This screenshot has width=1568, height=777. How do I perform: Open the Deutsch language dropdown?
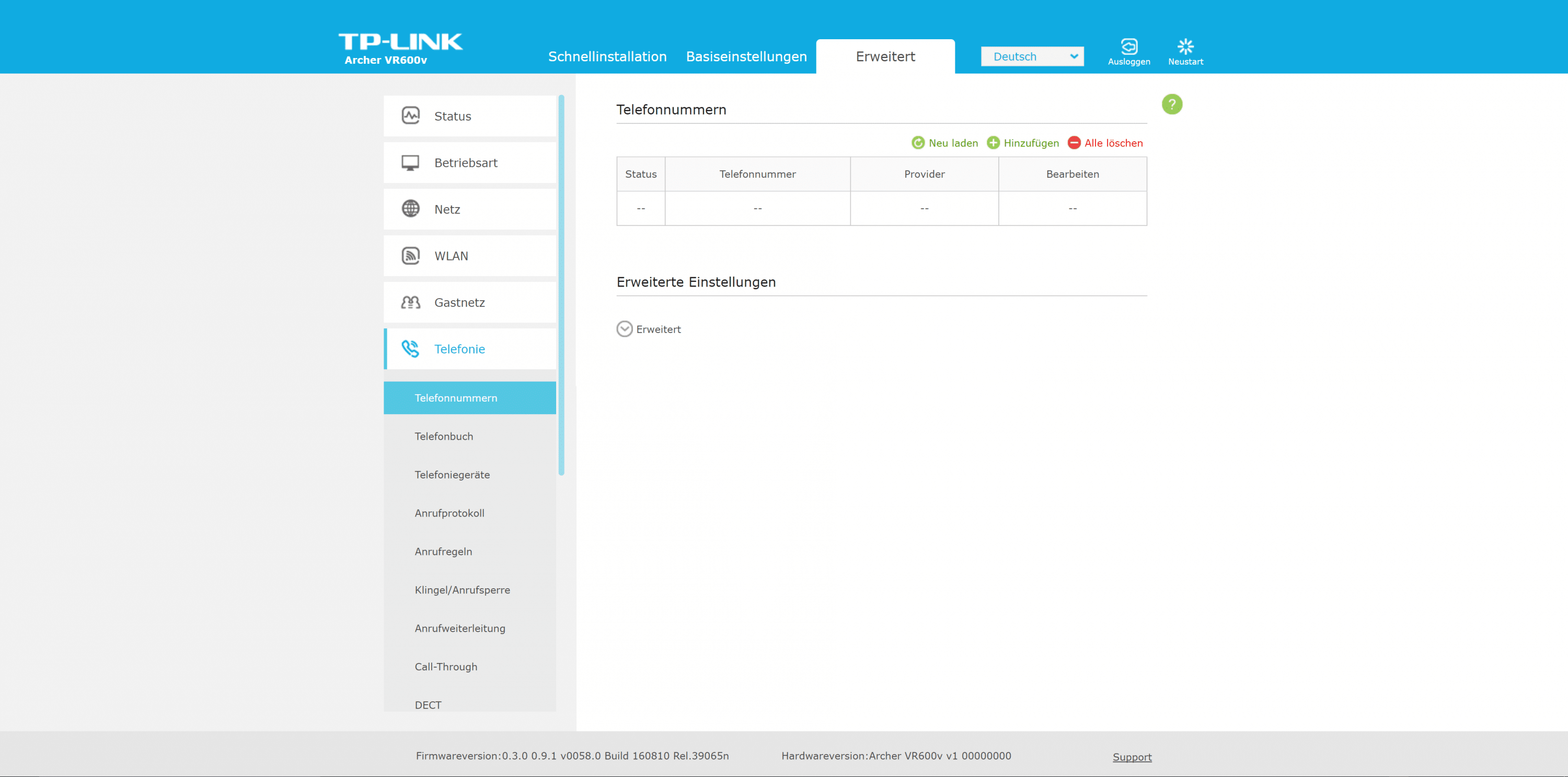pos(1032,56)
